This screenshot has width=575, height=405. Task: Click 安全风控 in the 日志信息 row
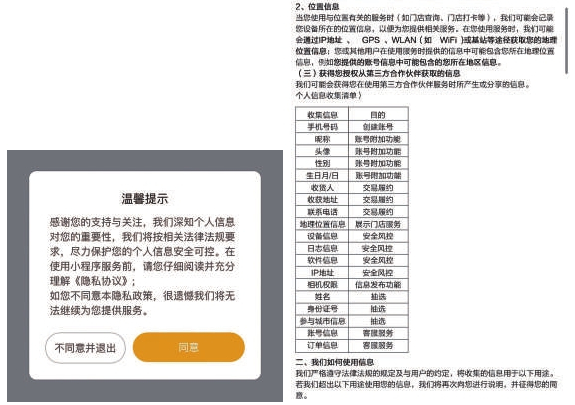pyautogui.click(x=378, y=248)
